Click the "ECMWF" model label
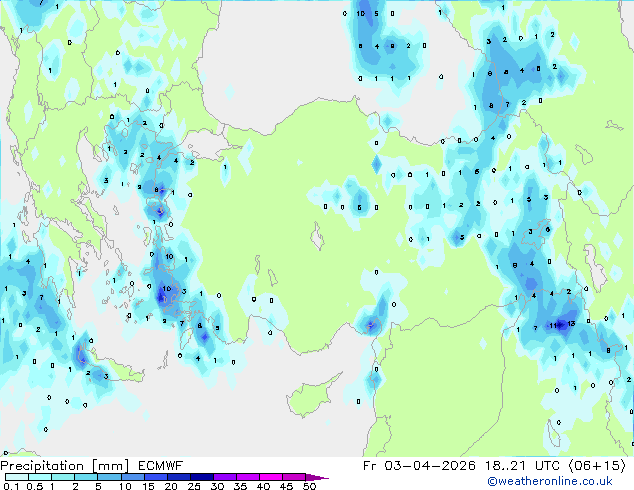 [x=161, y=466]
